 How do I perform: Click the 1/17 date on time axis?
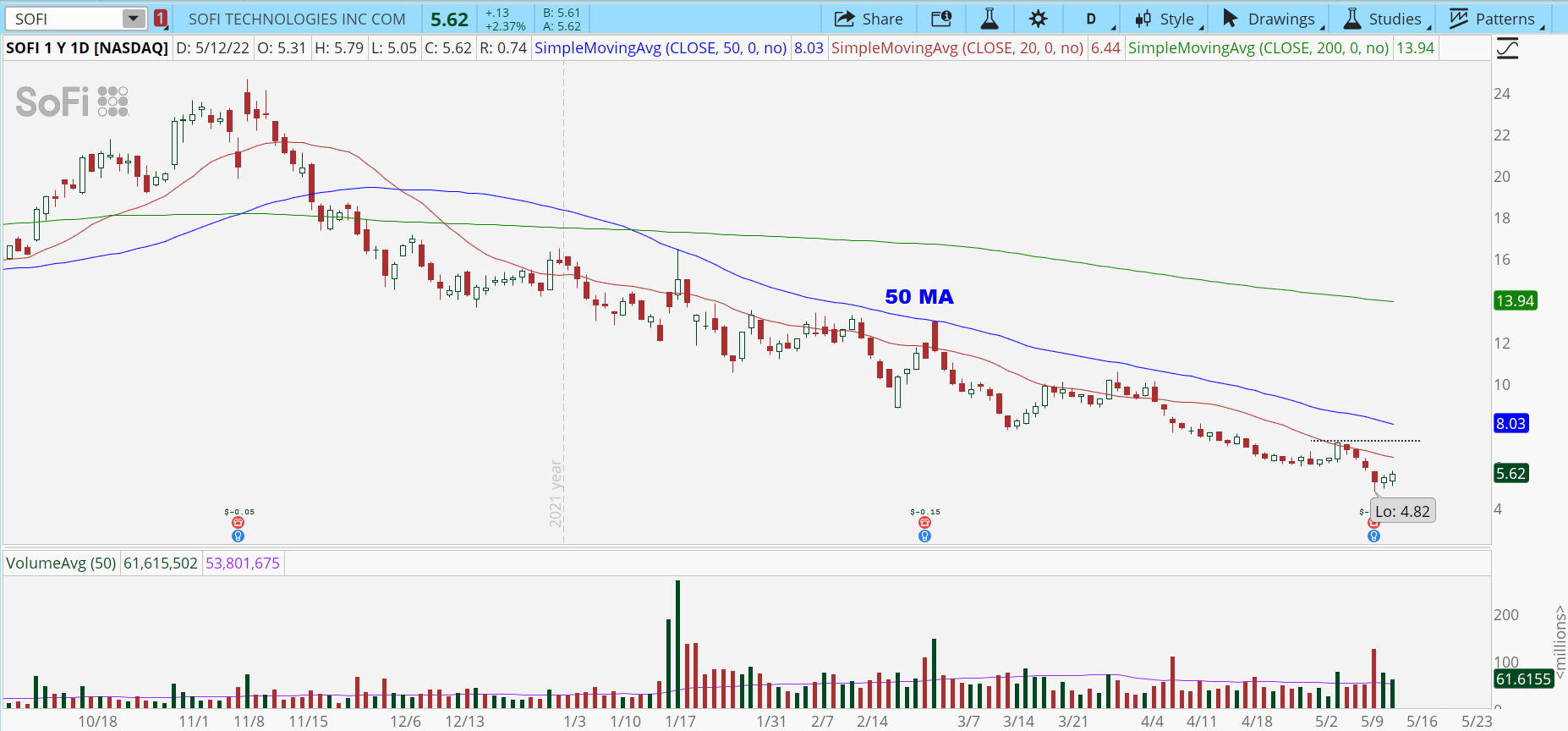click(680, 722)
